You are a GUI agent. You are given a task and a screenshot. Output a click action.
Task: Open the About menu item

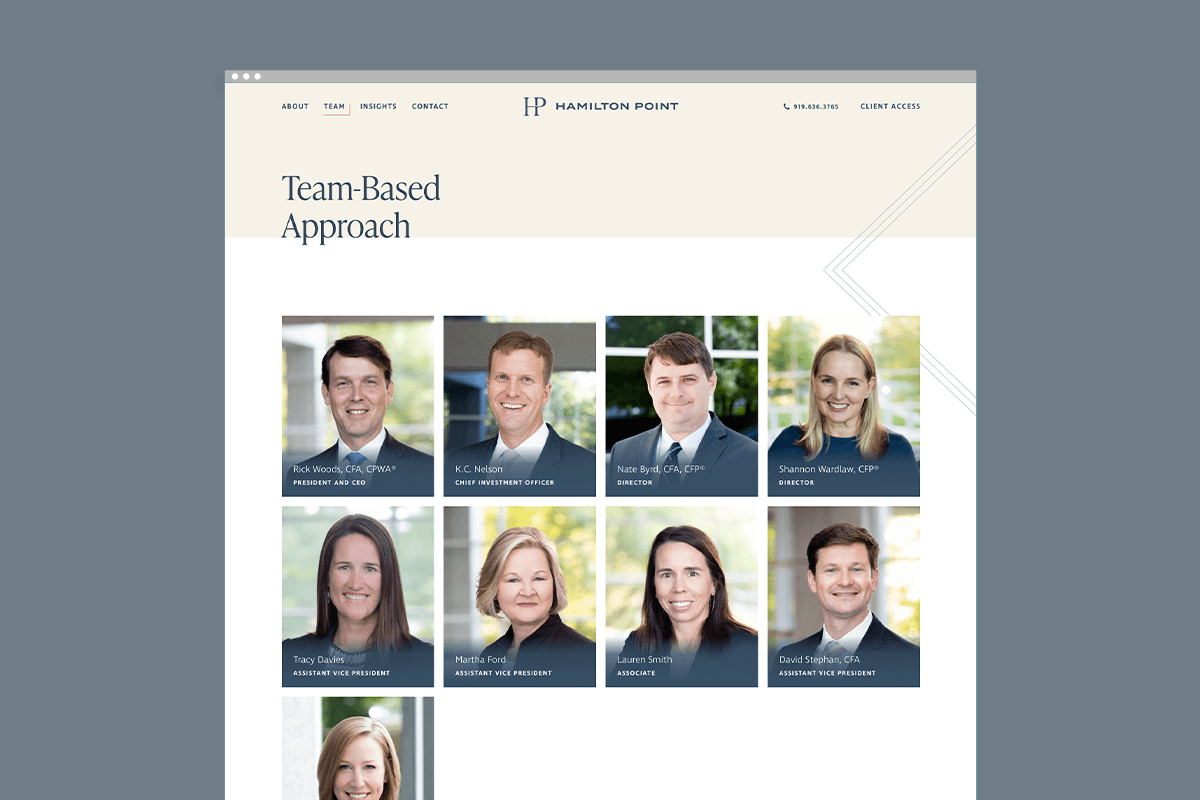295,106
